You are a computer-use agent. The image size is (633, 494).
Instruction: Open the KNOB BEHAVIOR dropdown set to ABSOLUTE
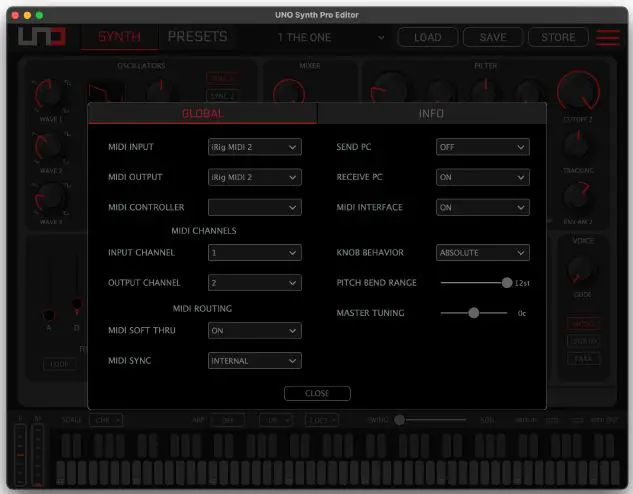[x=483, y=253]
